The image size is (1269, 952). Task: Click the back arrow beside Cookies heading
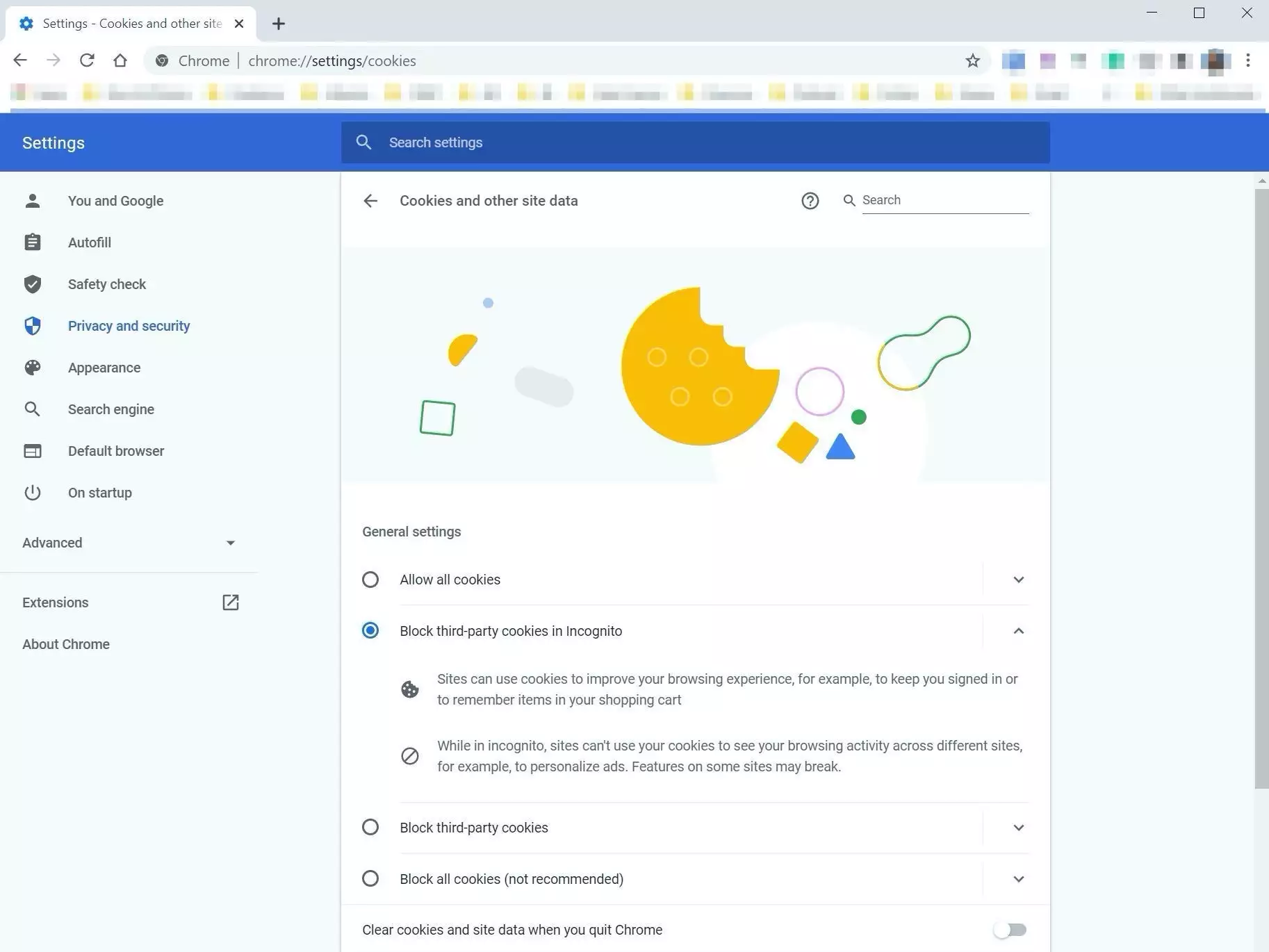click(x=370, y=201)
